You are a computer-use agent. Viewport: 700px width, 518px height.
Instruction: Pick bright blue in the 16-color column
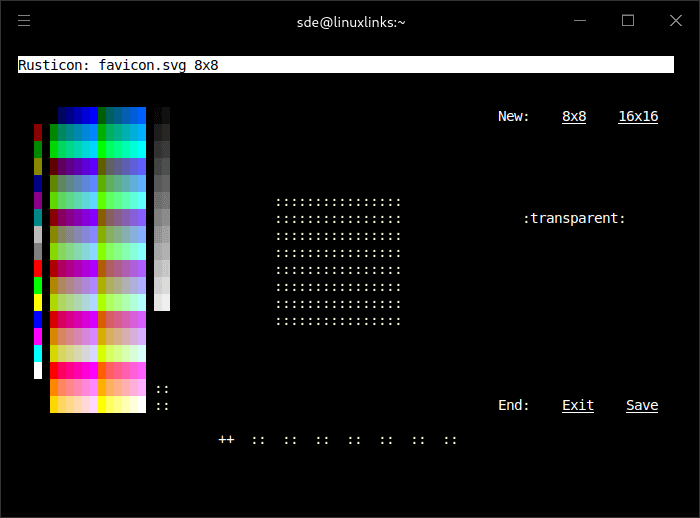pos(38,319)
